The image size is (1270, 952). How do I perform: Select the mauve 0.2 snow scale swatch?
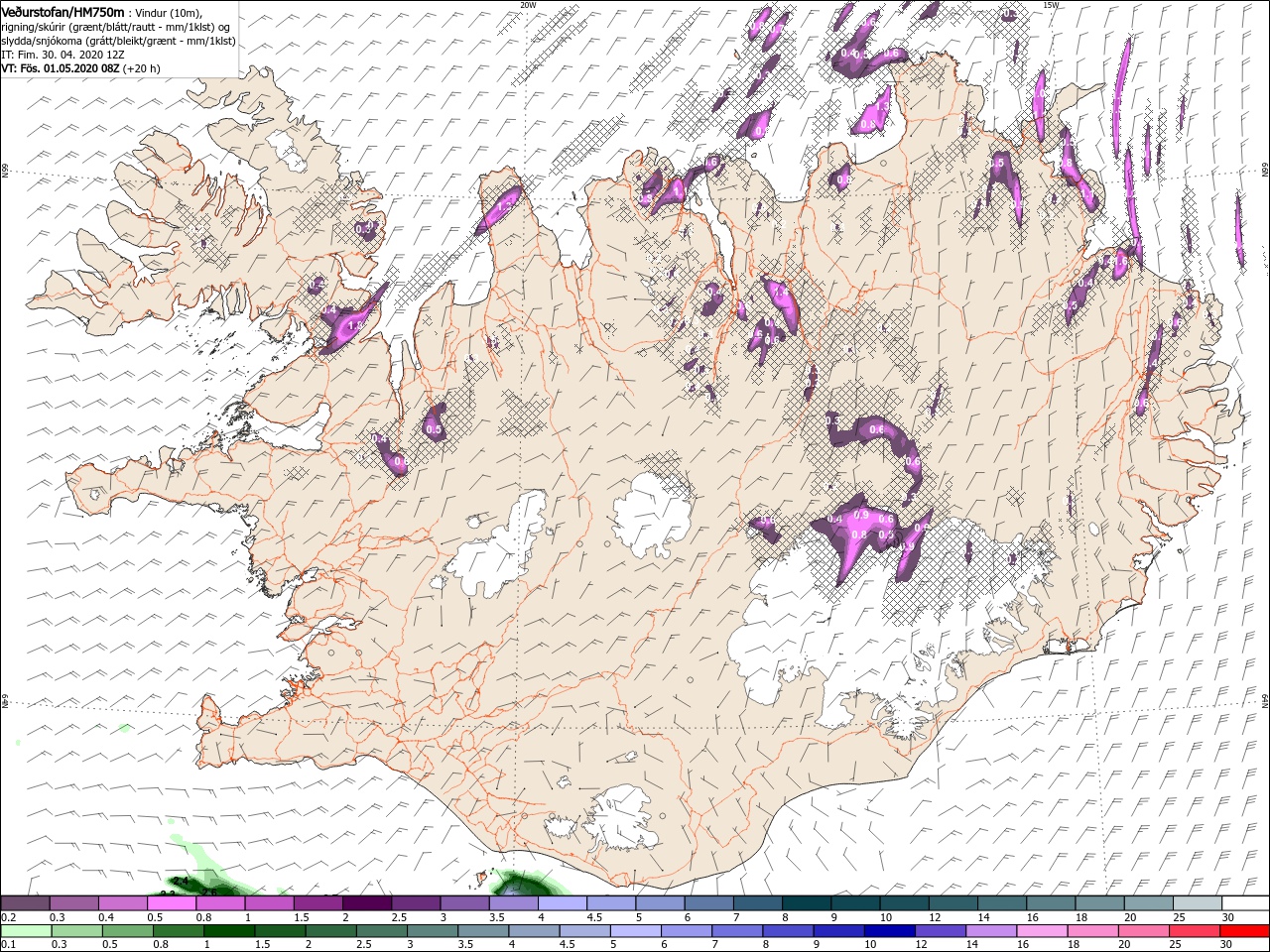(x=25, y=902)
